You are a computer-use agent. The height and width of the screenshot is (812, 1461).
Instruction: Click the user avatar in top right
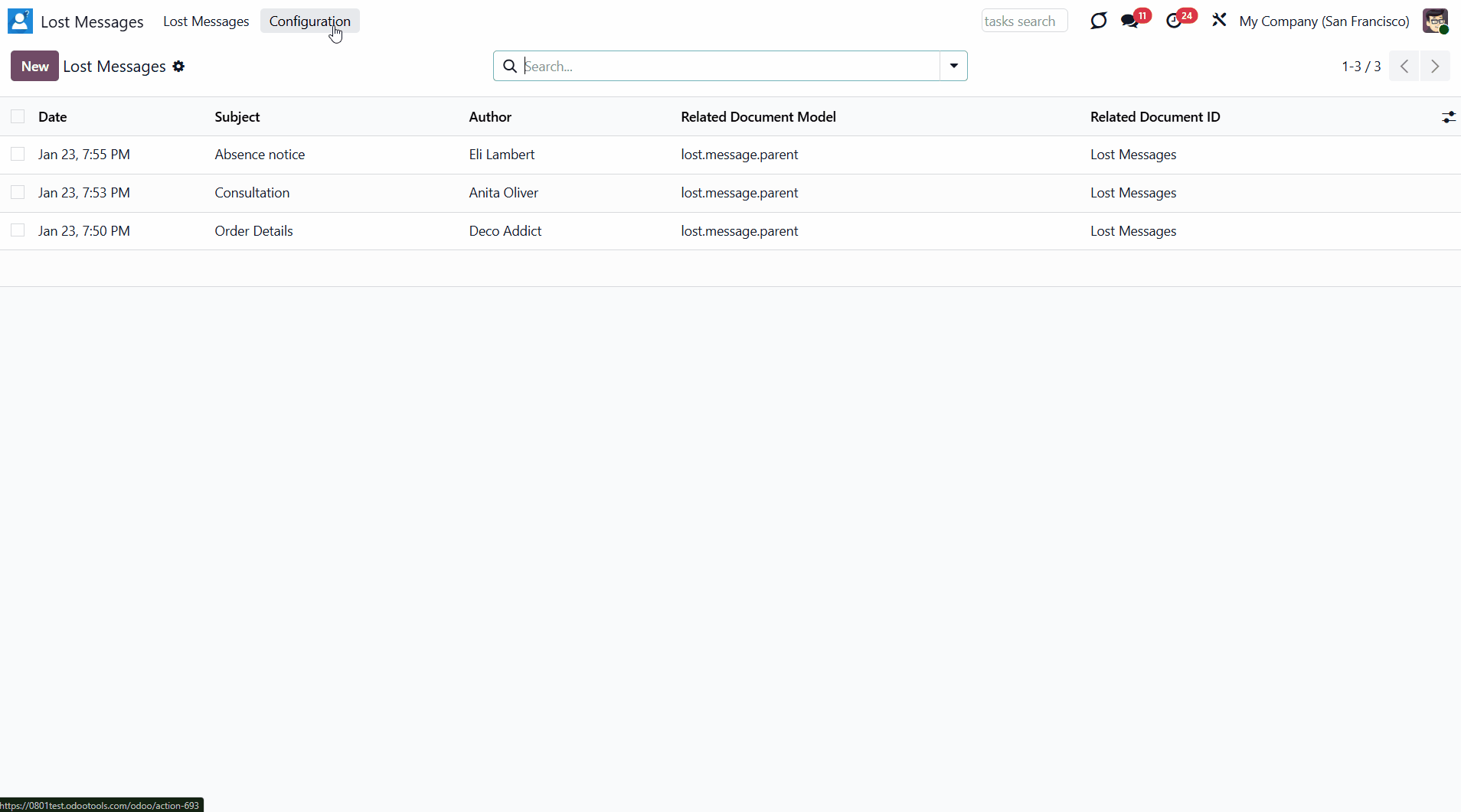pyautogui.click(x=1435, y=21)
